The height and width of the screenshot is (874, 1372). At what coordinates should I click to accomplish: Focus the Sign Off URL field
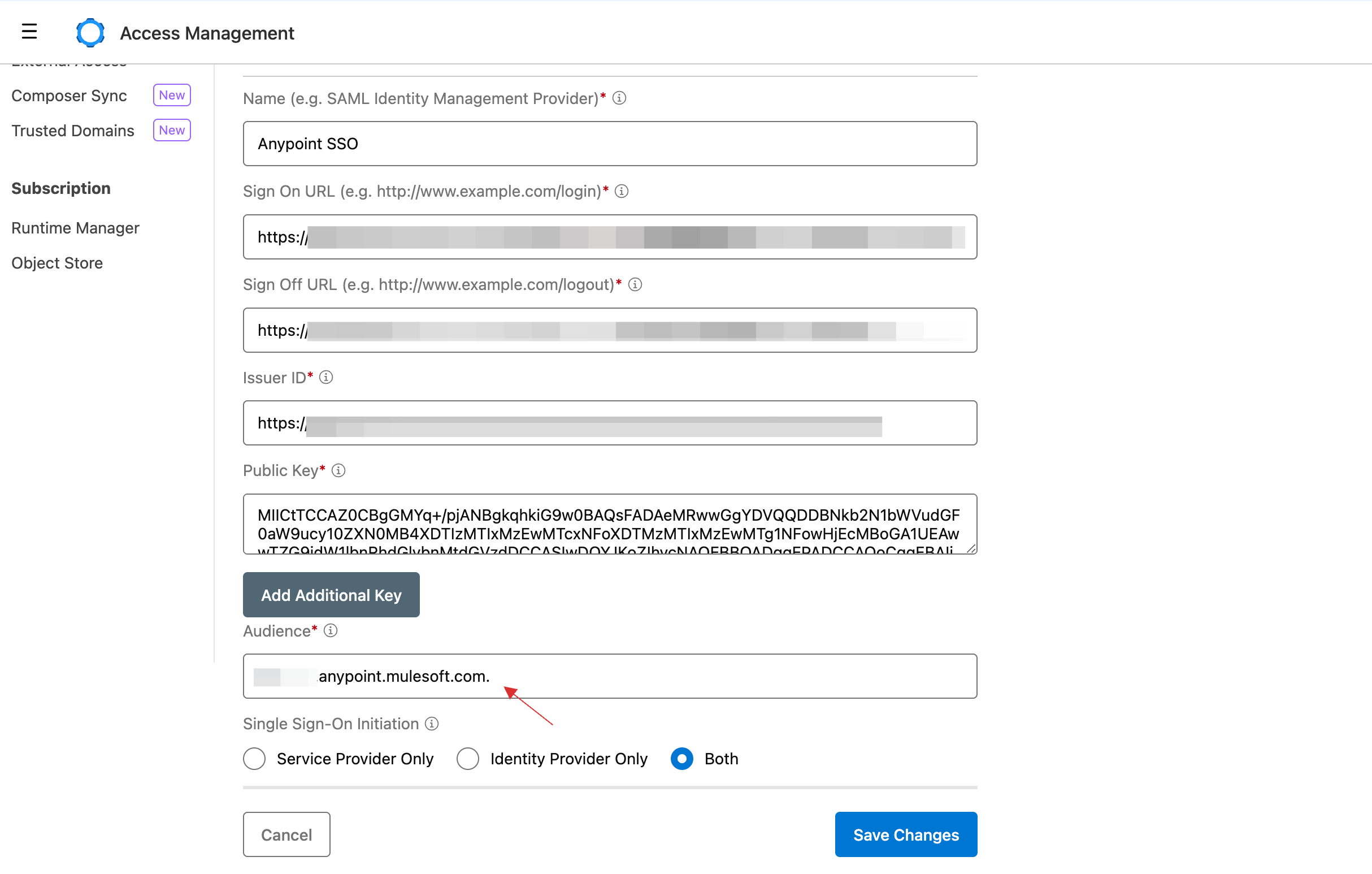pos(610,330)
